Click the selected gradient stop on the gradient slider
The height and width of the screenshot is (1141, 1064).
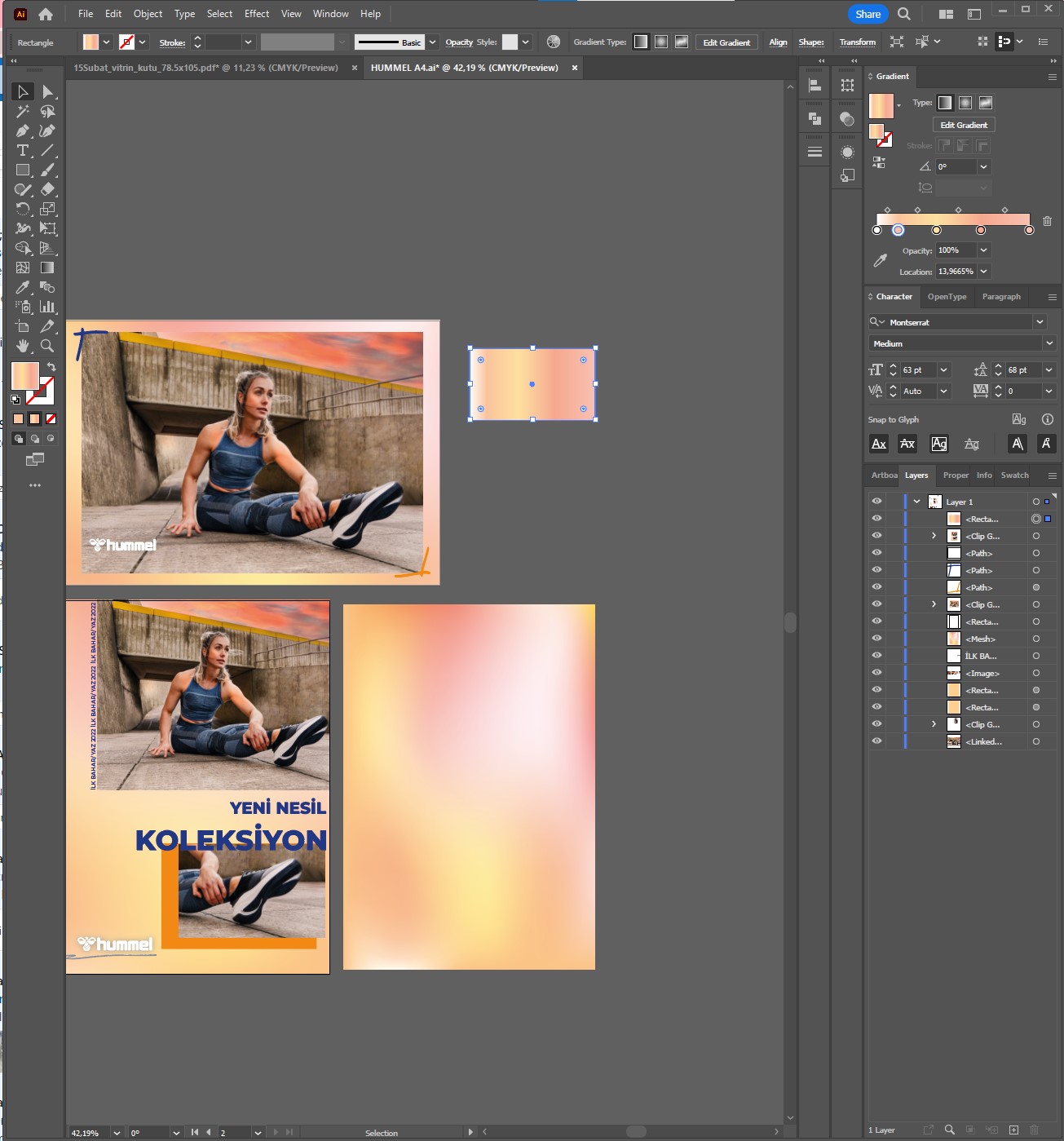898,230
